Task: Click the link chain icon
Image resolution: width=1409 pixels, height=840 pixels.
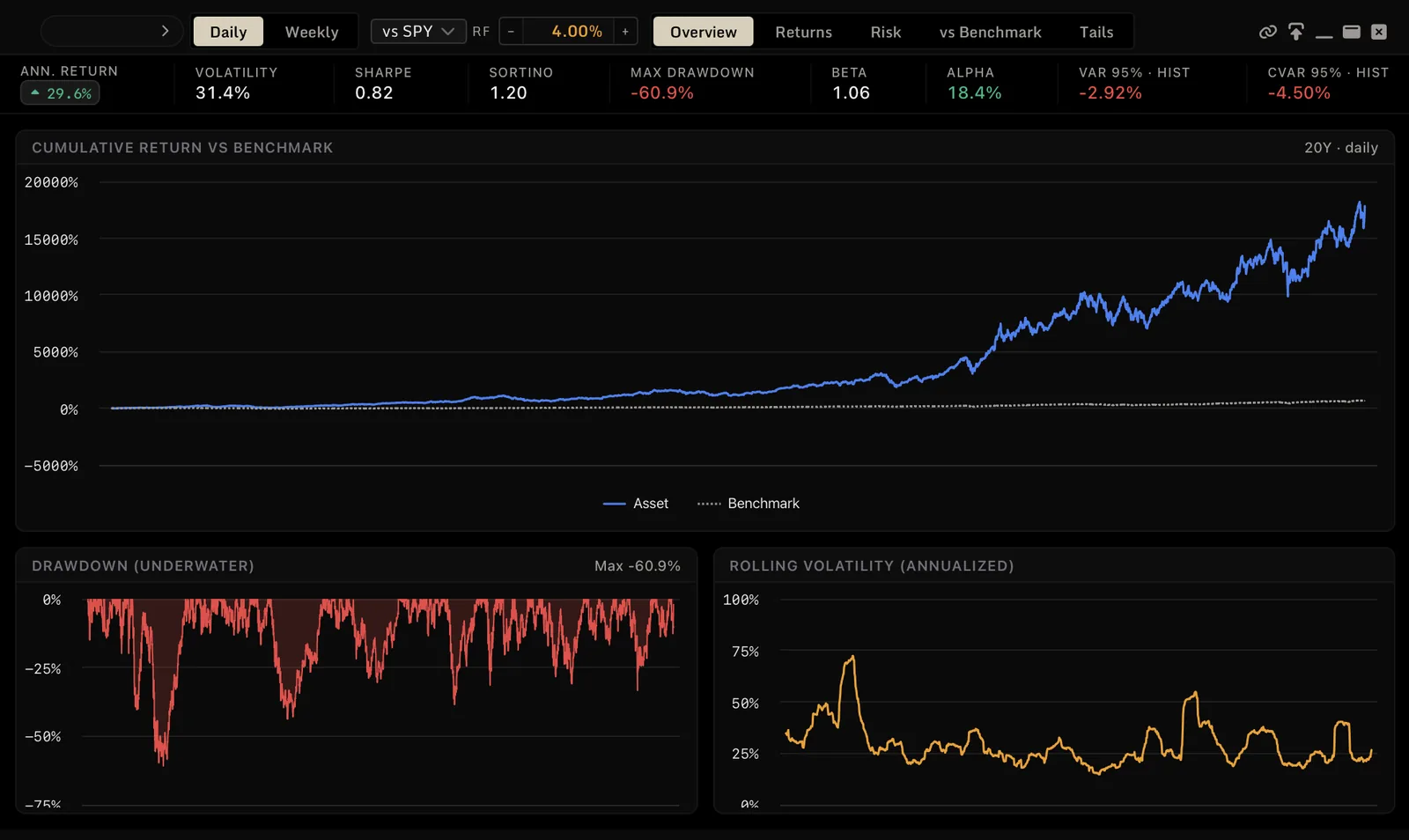Action: (1267, 32)
